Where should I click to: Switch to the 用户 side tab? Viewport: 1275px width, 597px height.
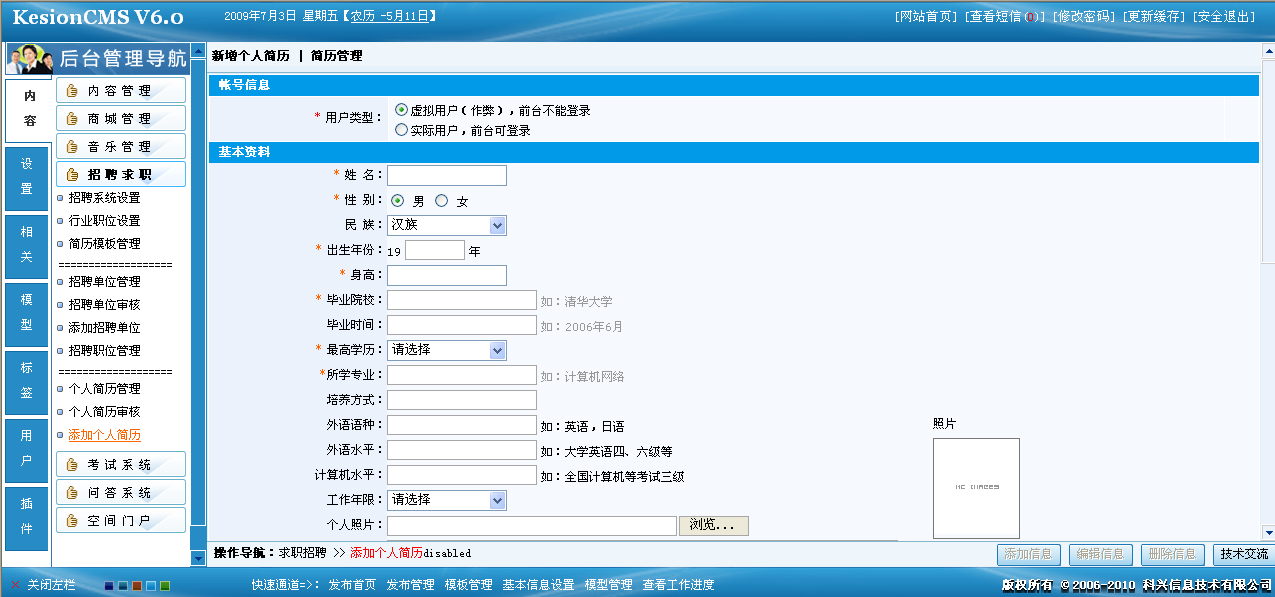(x=27, y=450)
